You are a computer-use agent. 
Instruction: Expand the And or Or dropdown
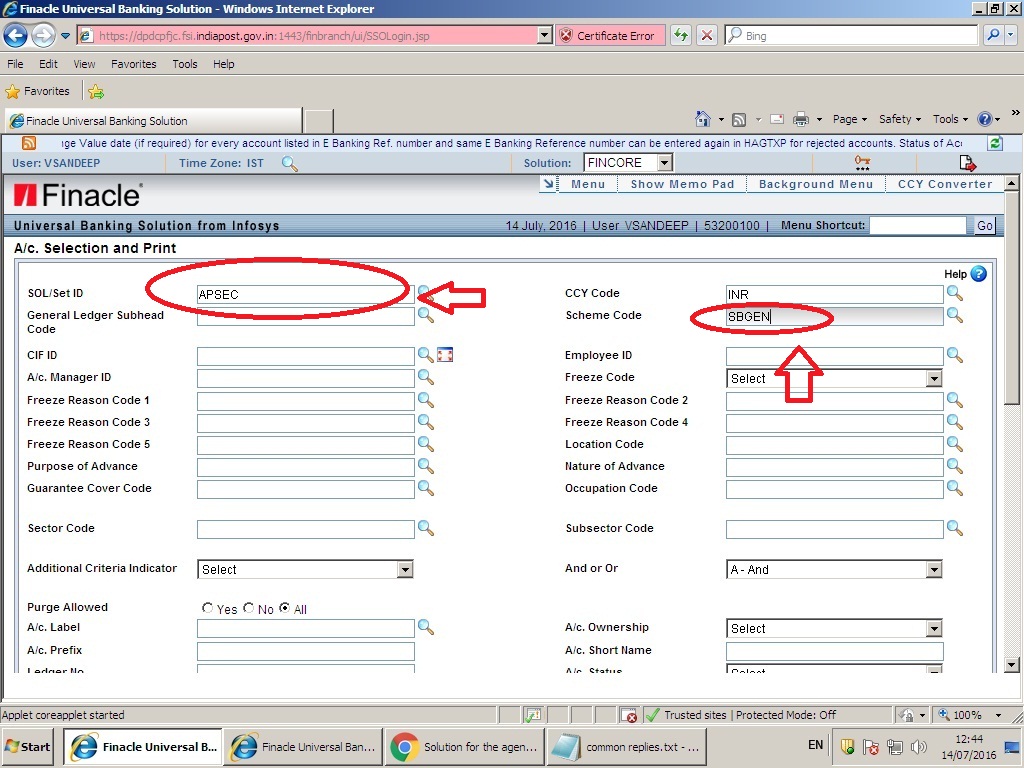tap(933, 570)
